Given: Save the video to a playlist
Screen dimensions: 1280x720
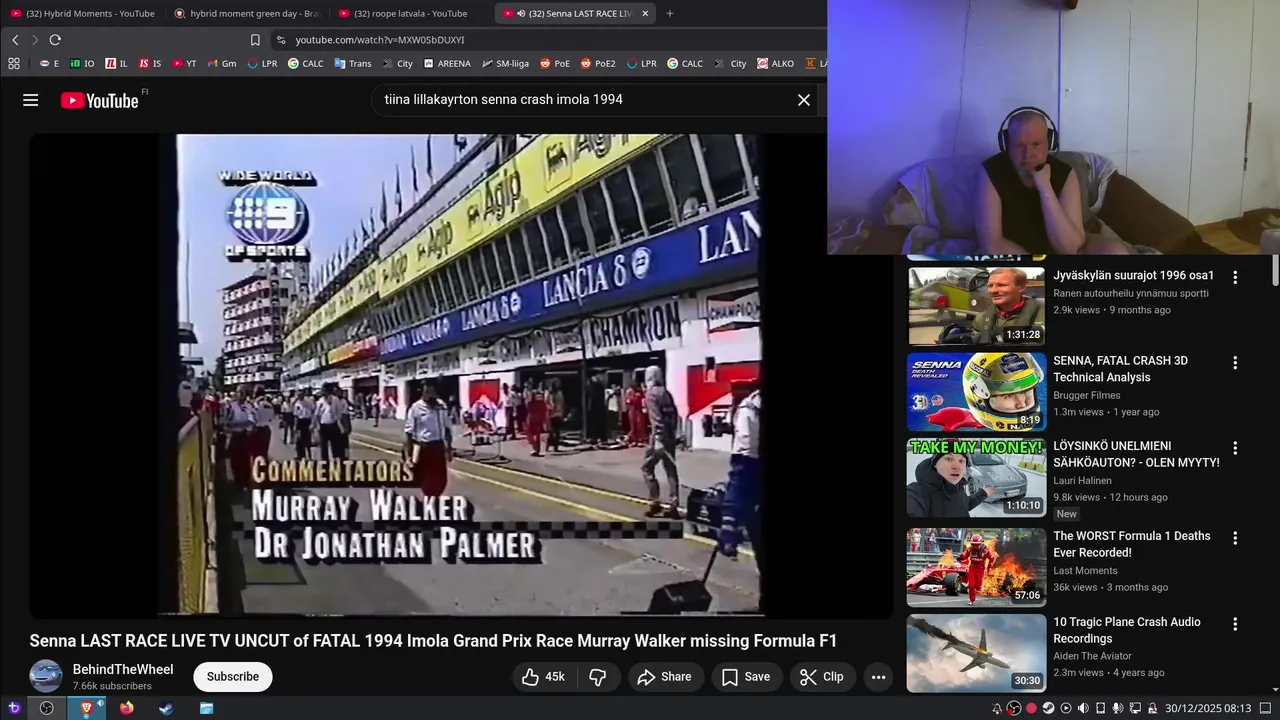Looking at the screenshot, I should (746, 677).
